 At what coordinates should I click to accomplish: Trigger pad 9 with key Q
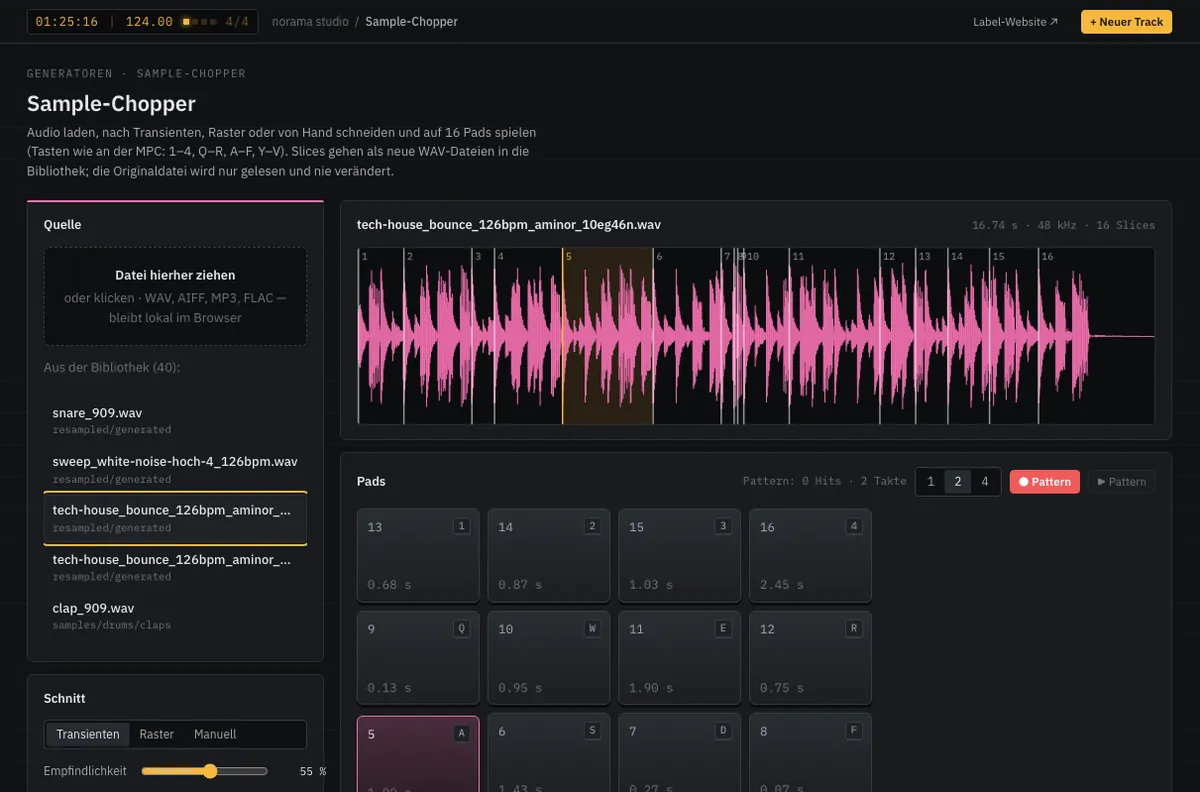pyautogui.click(x=418, y=658)
